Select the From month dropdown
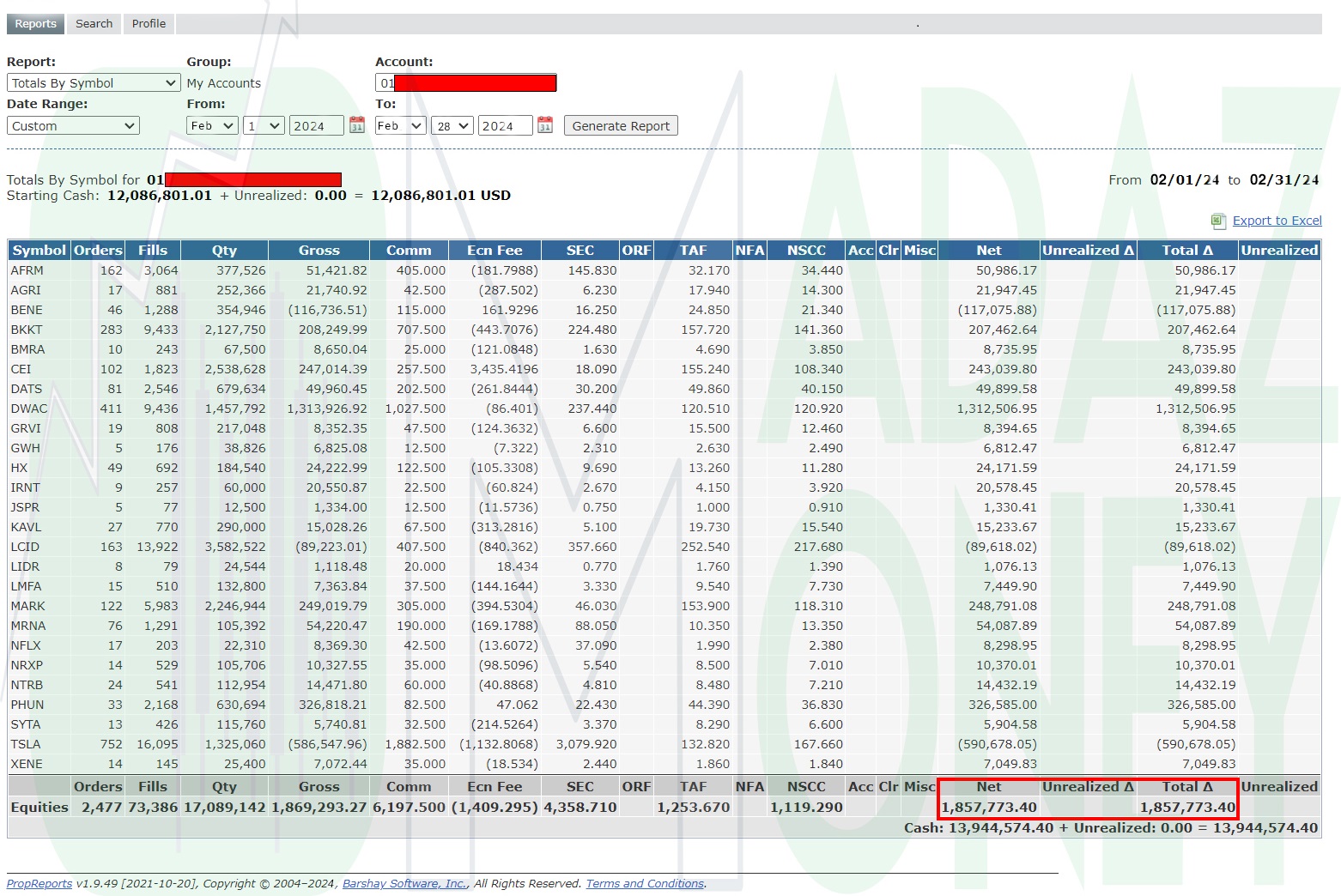The height and width of the screenshot is (896, 1341). pyautogui.click(x=212, y=126)
